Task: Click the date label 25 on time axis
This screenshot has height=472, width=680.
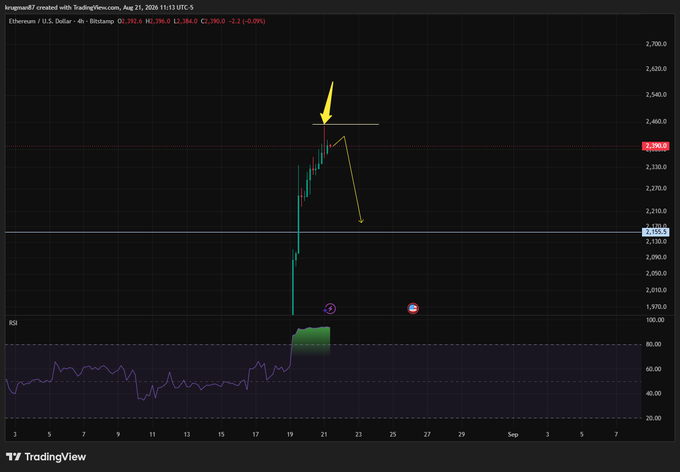Action: point(392,434)
